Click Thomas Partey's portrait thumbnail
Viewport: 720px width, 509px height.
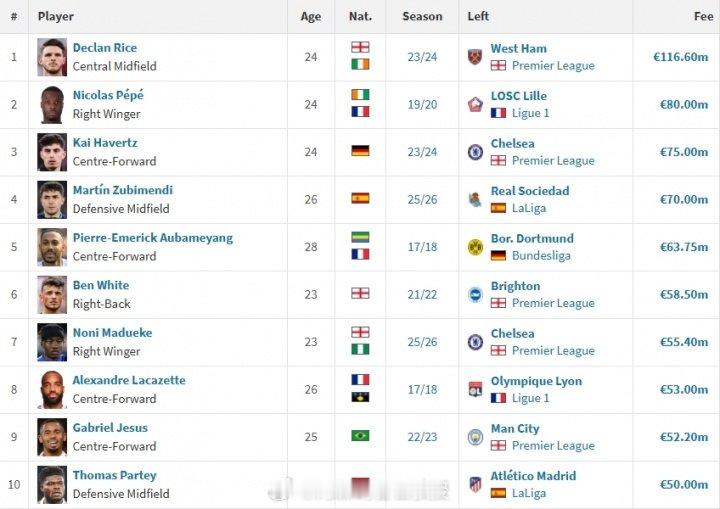pyautogui.click(x=52, y=485)
